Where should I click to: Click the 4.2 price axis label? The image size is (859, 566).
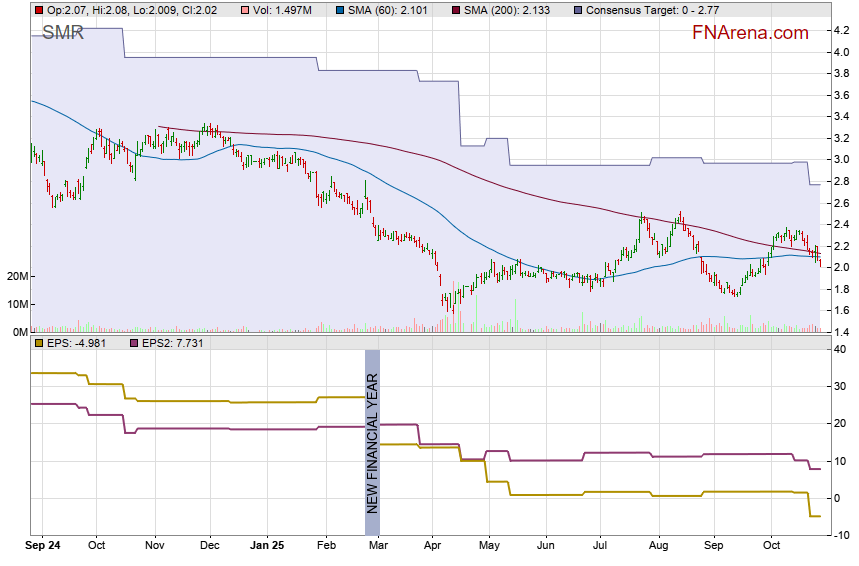pos(841,30)
